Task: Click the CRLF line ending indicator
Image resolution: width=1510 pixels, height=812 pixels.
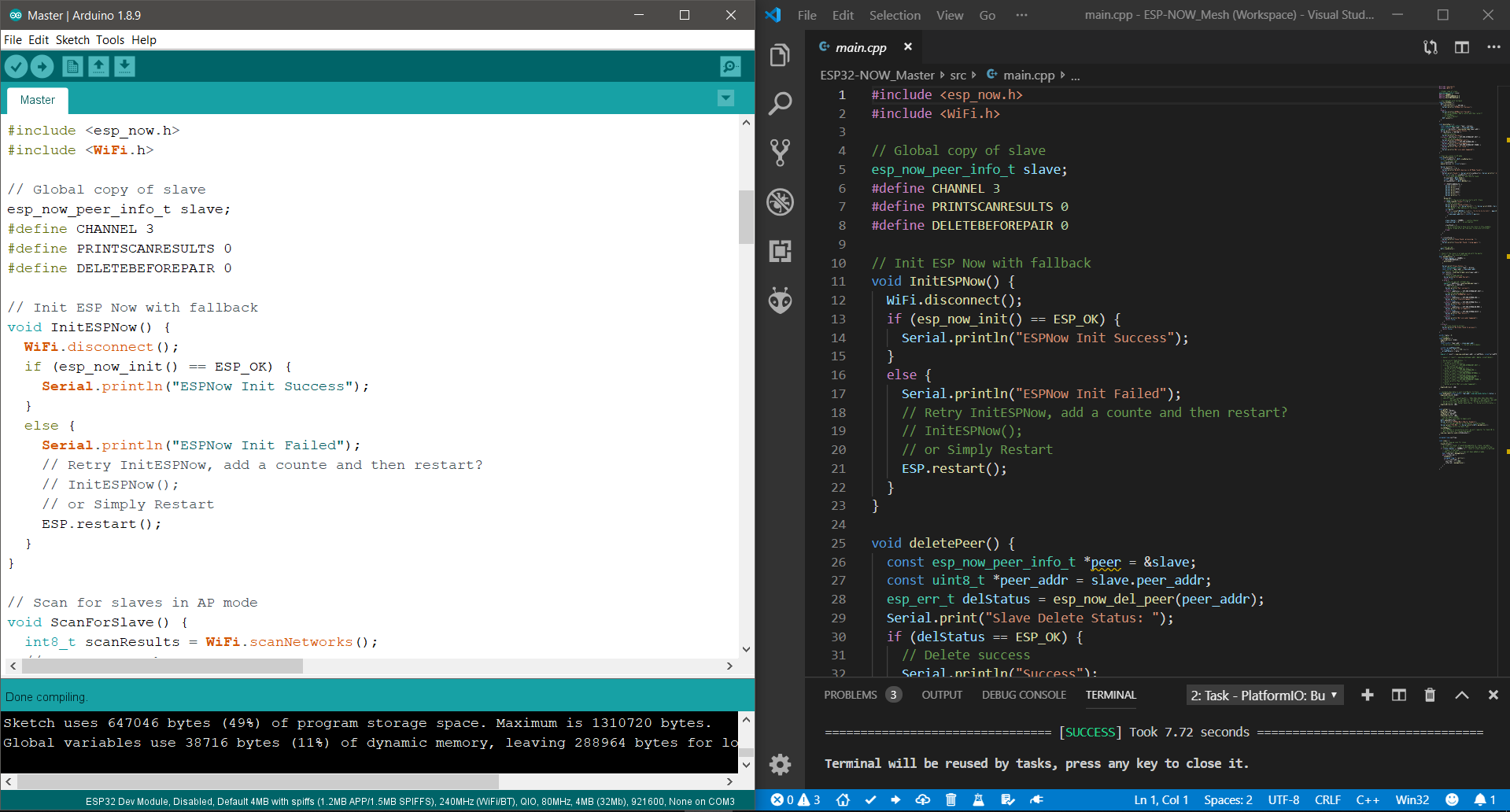Action: (x=1327, y=799)
